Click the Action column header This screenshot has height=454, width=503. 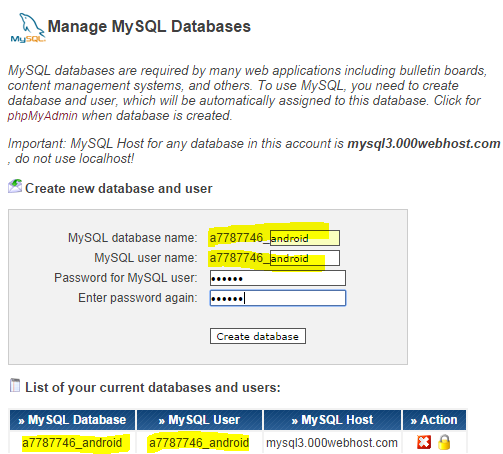coord(434,420)
